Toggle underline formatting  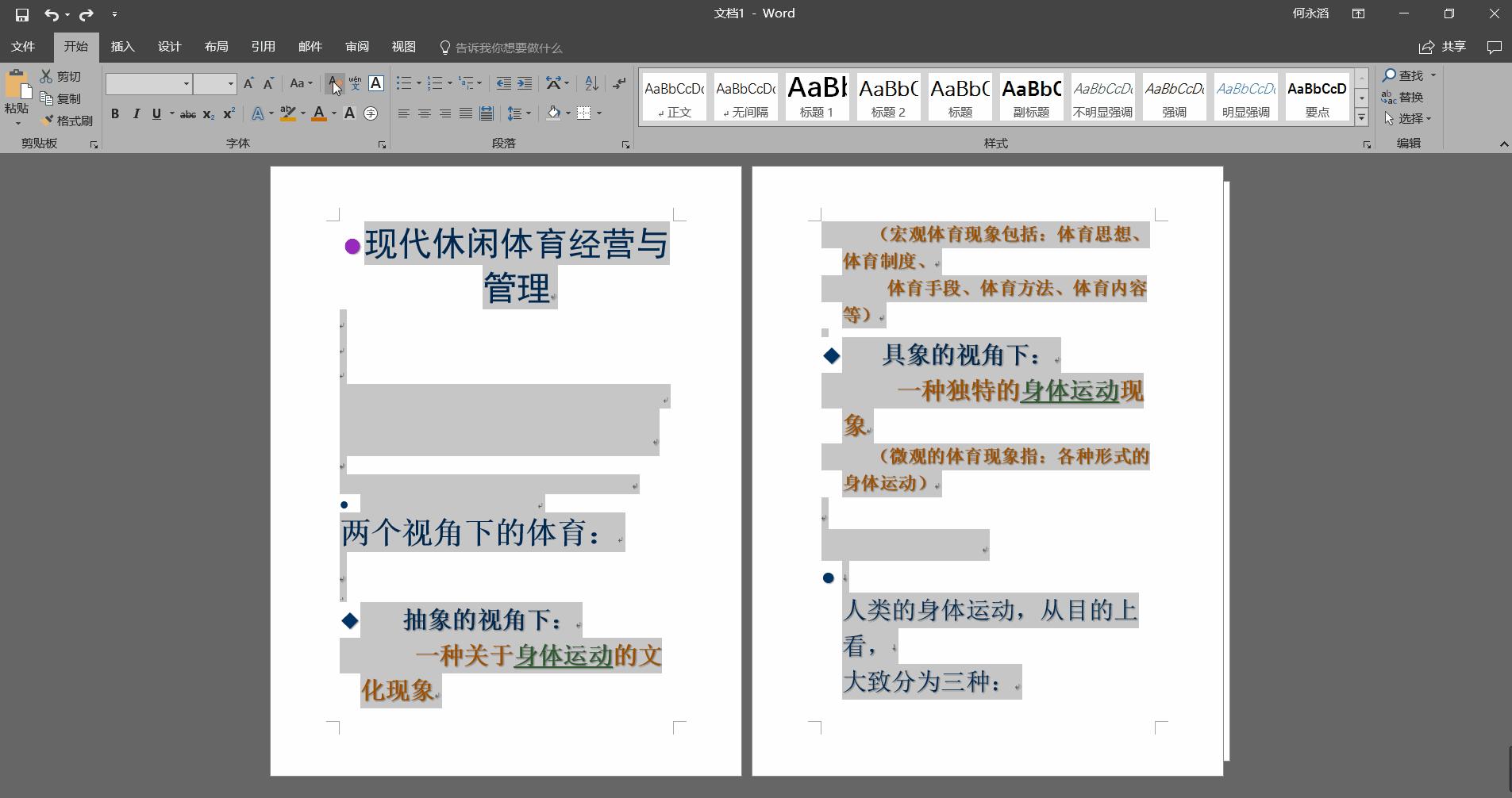156,113
